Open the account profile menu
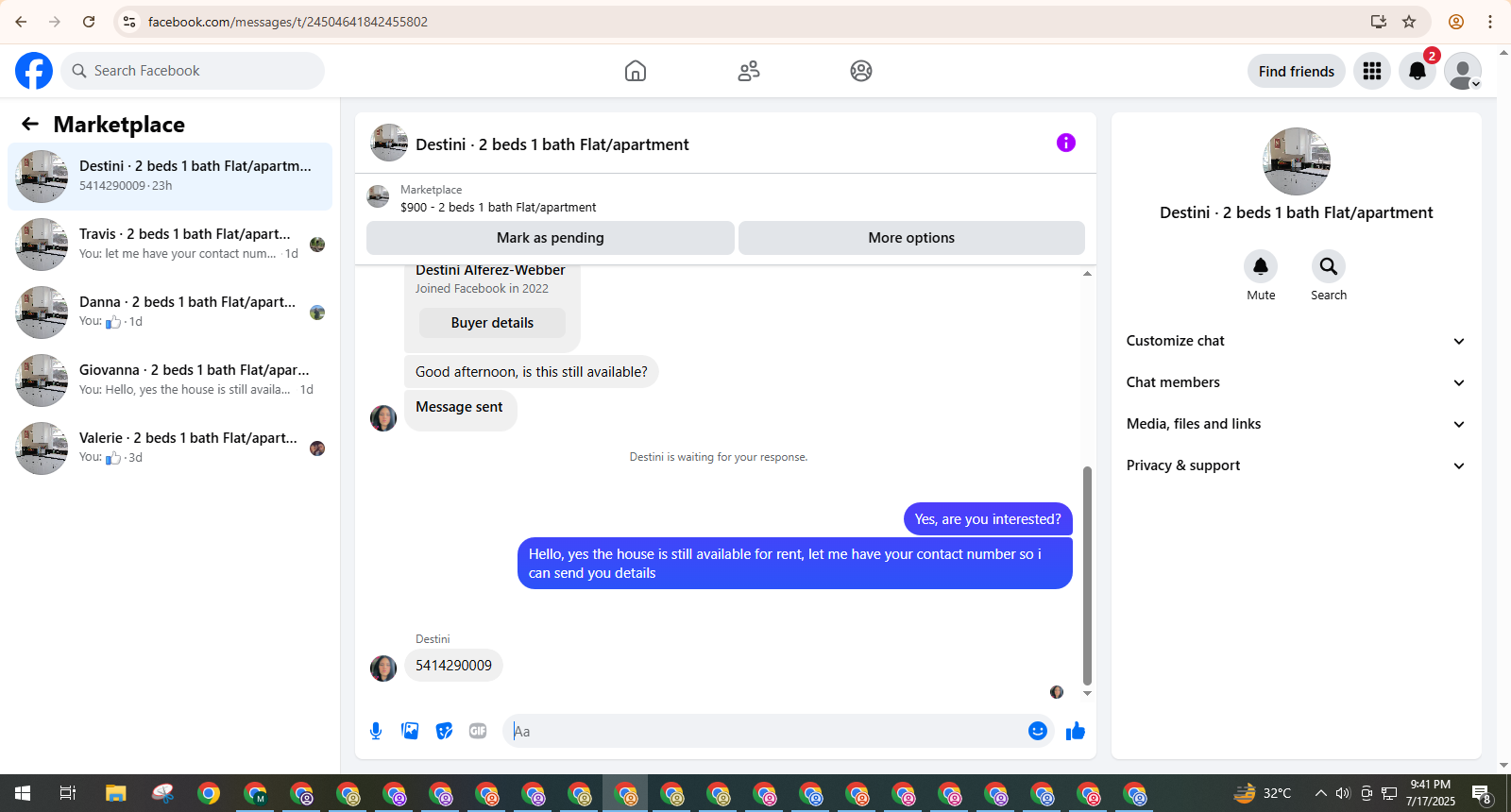The height and width of the screenshot is (812, 1511). (1463, 71)
